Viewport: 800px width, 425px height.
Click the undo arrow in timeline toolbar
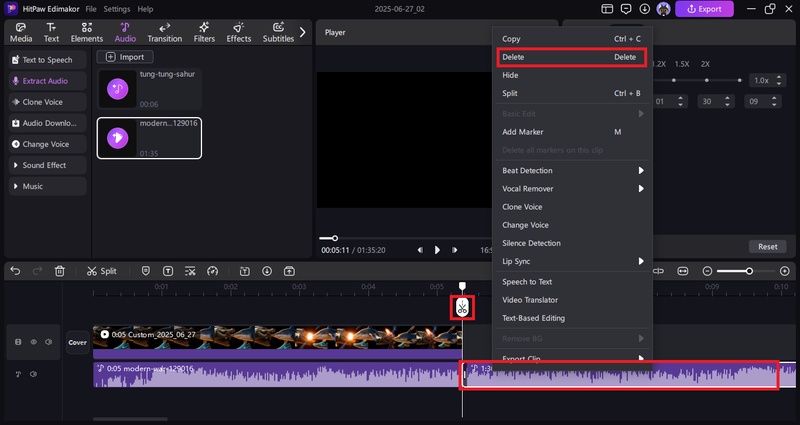[13, 271]
